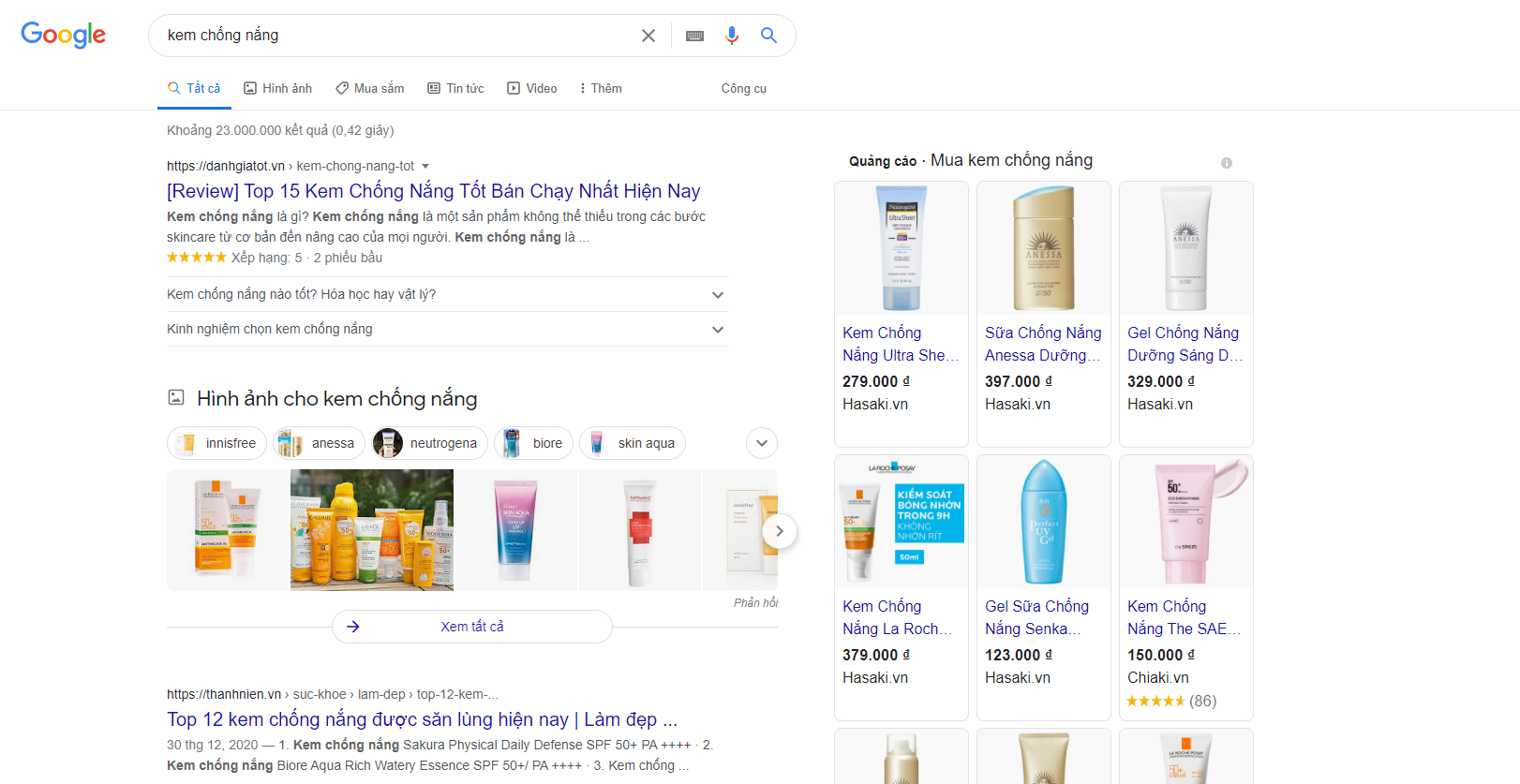1520x784 pixels.
Task: Open the Hình ảnh tab
Action: [x=277, y=88]
